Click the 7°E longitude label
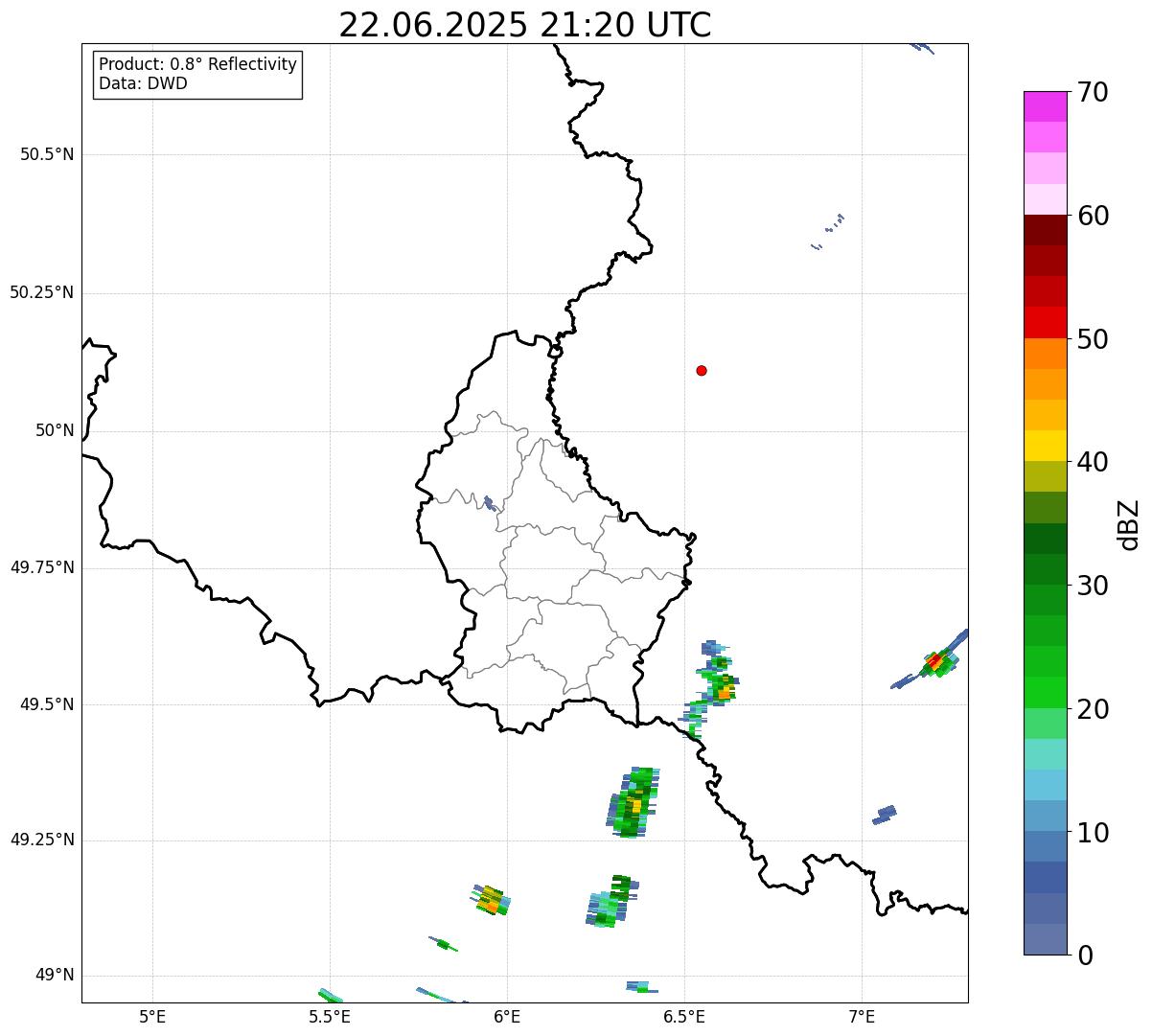The width and height of the screenshot is (1152, 1036). pos(862,1017)
